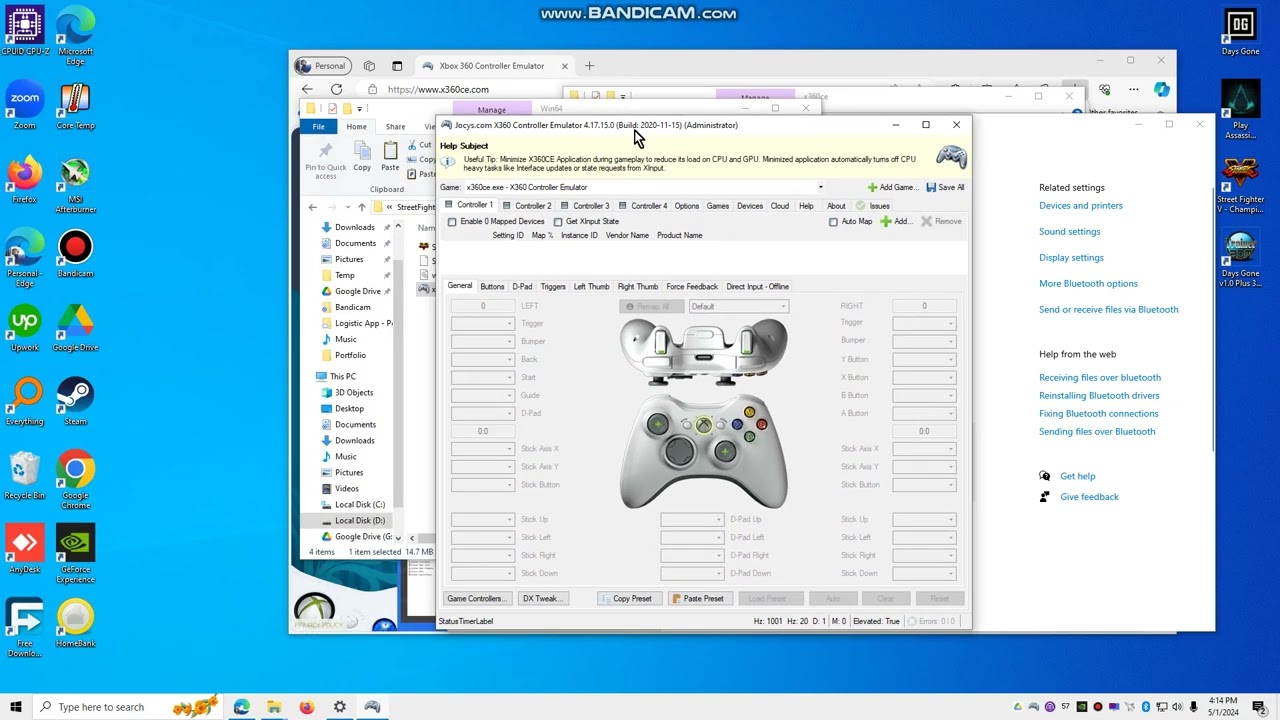1280x720 pixels.
Task: Toggle the Get XInput State checkbox
Action: [558, 222]
